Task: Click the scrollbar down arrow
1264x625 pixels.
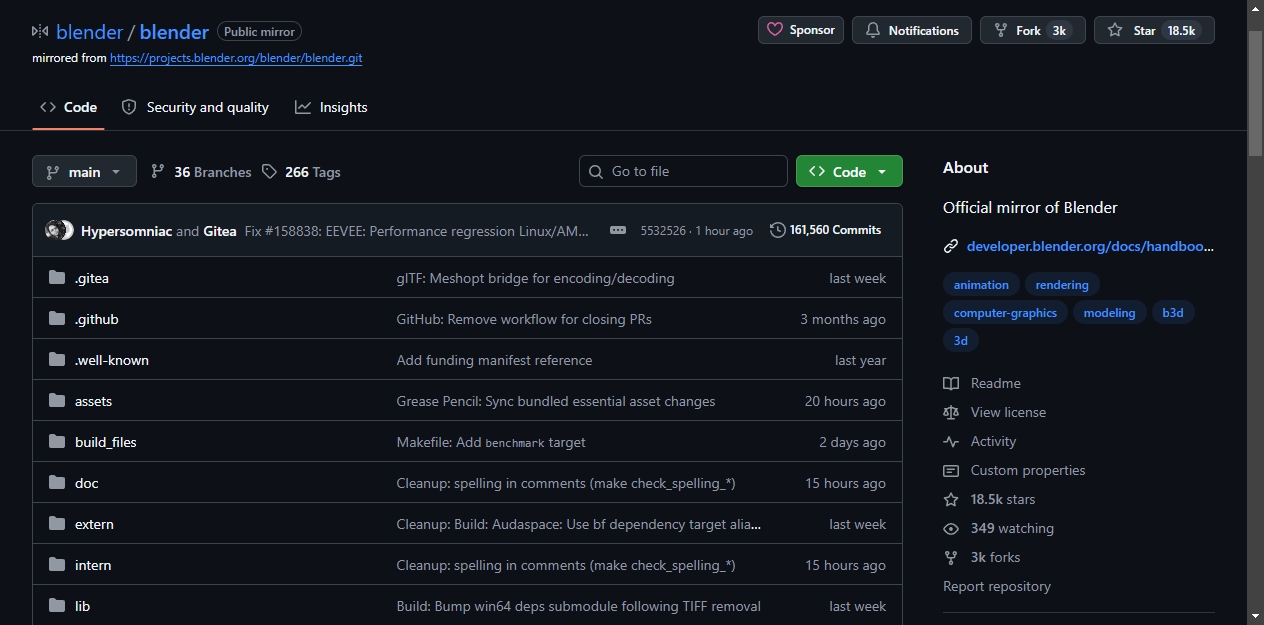Action: [x=1256, y=616]
